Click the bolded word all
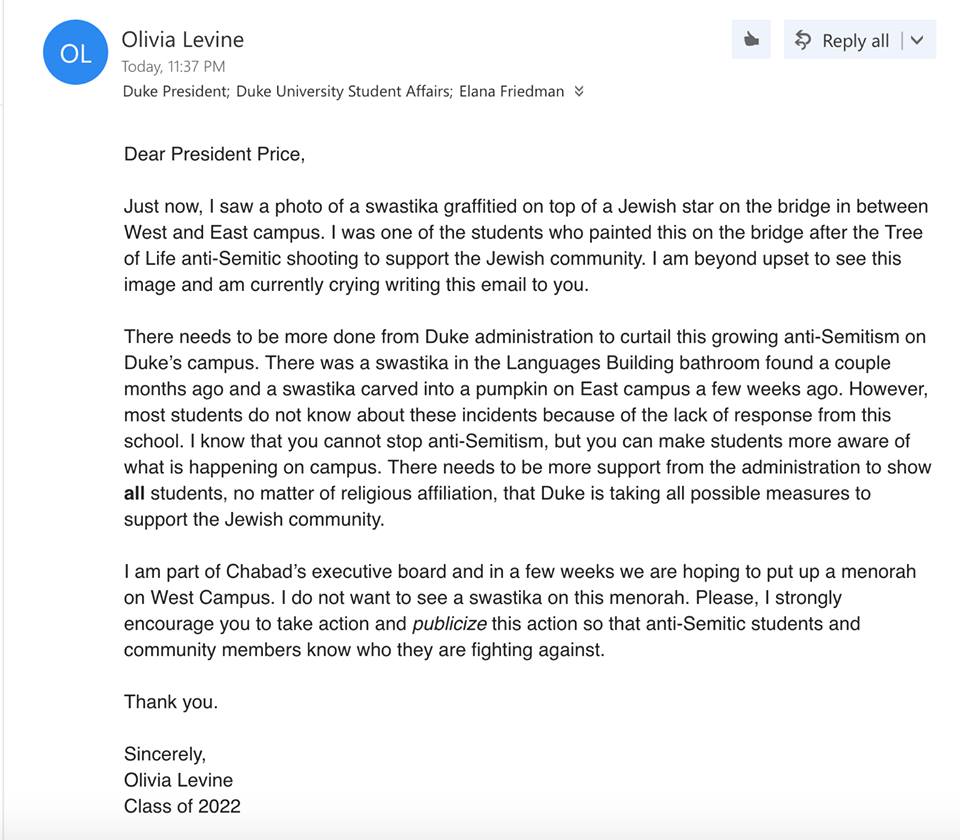 coord(135,494)
